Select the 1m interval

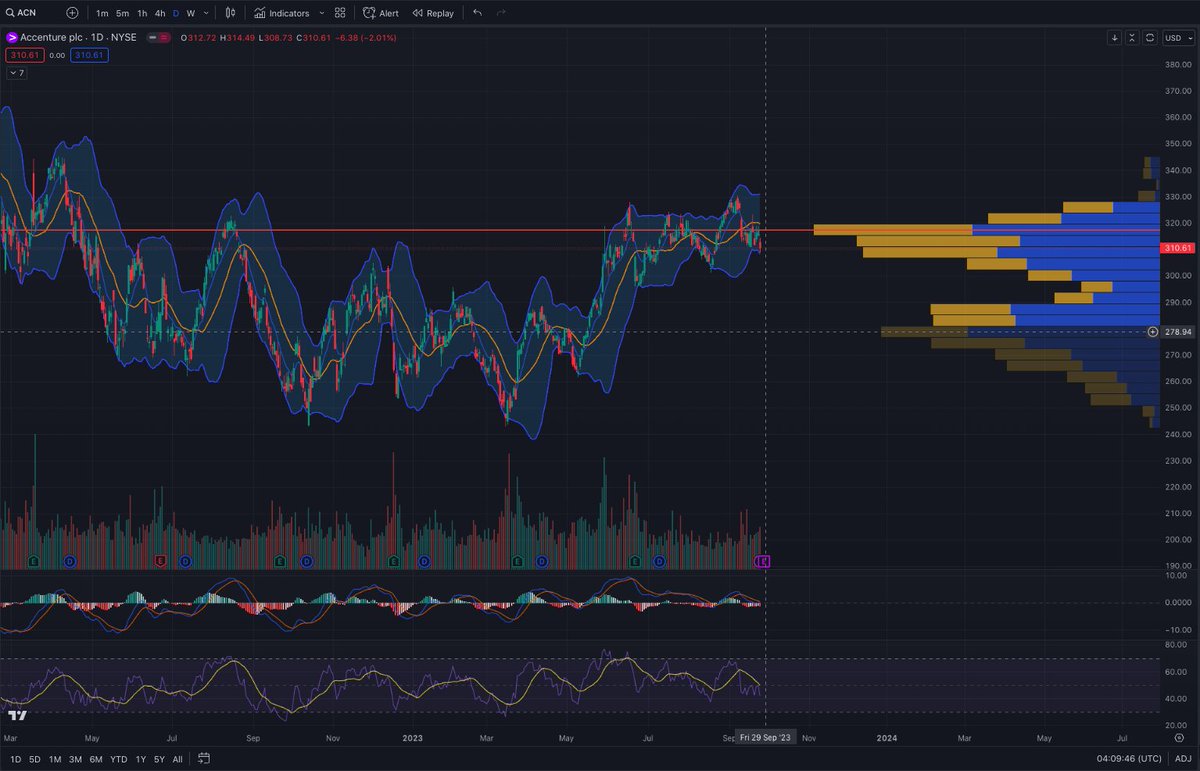(x=102, y=13)
